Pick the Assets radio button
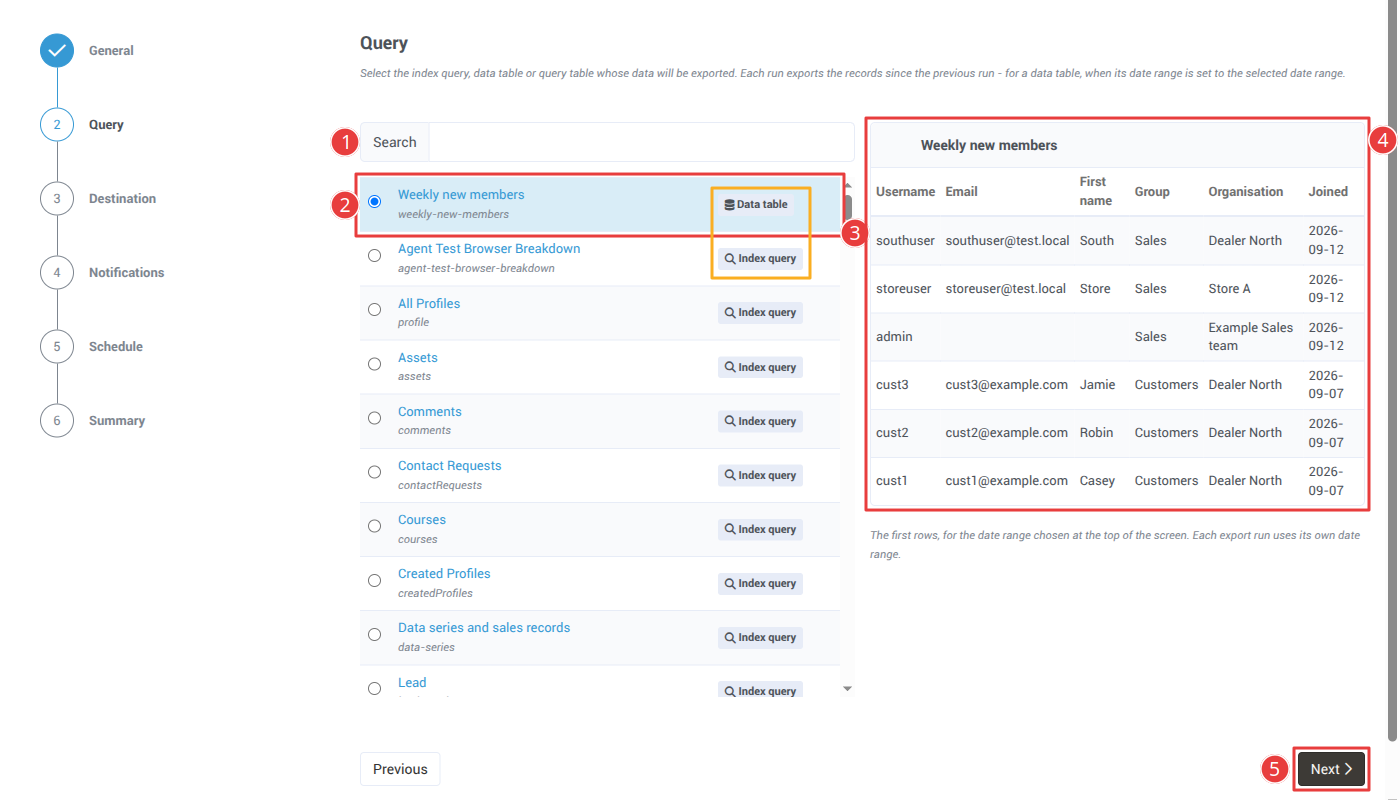Image resolution: width=1400 pixels, height=800 pixels. 374,364
